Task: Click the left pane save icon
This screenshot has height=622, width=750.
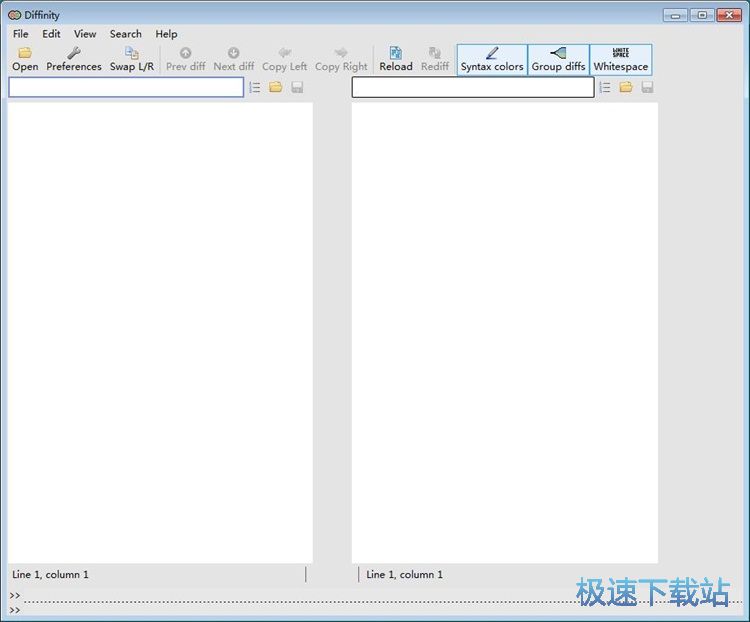Action: 297,88
